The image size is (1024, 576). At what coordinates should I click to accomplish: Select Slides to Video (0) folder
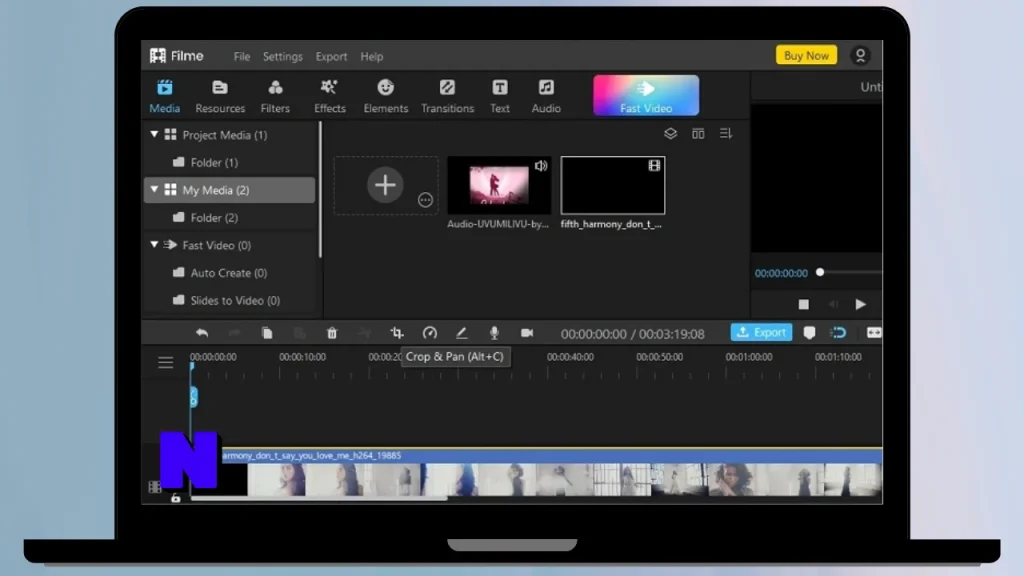pos(226,300)
